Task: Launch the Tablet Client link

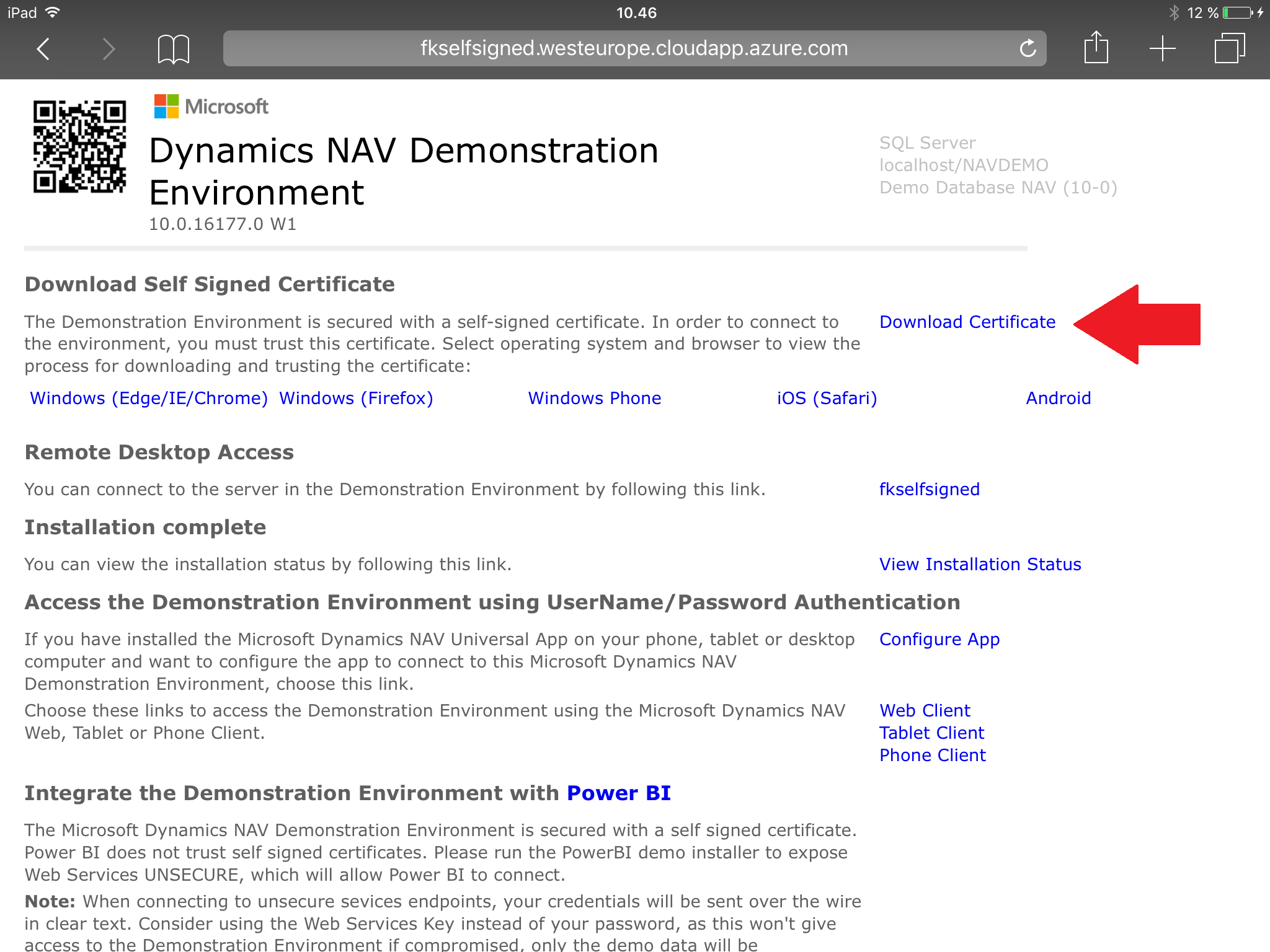Action: (931, 733)
